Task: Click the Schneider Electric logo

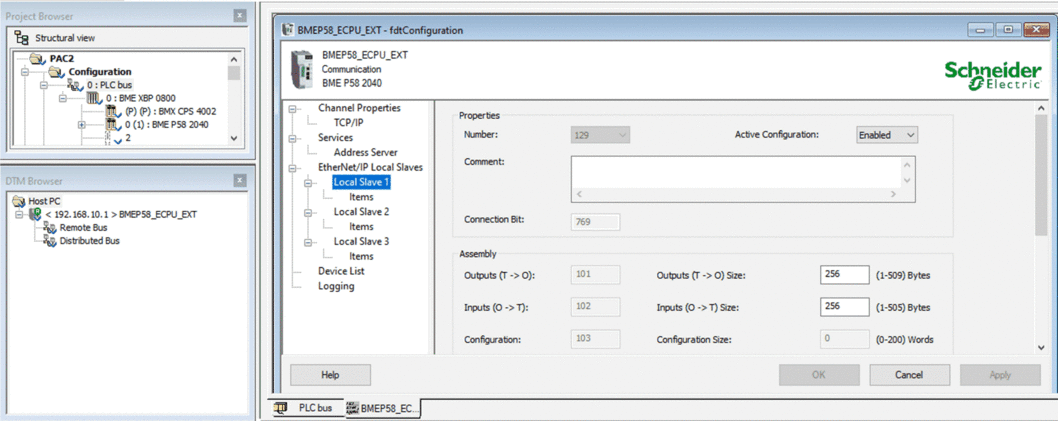Action: [992, 76]
